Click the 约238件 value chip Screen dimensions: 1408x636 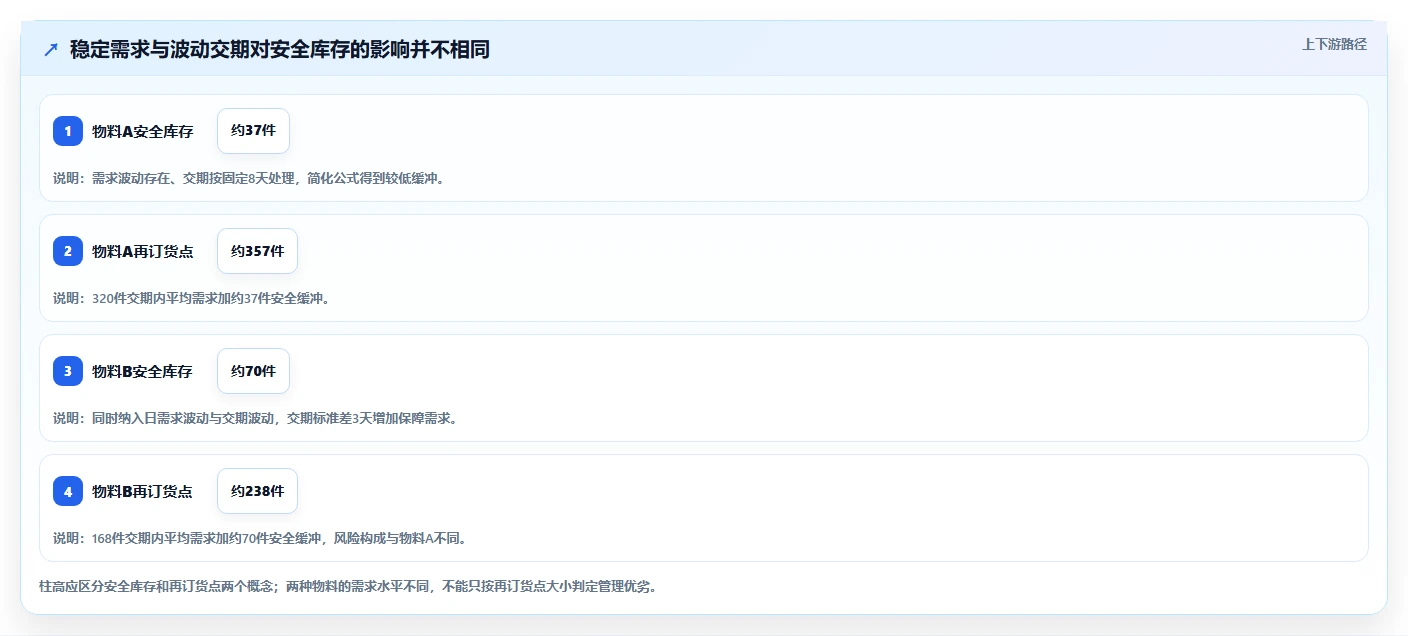pyautogui.click(x=257, y=491)
